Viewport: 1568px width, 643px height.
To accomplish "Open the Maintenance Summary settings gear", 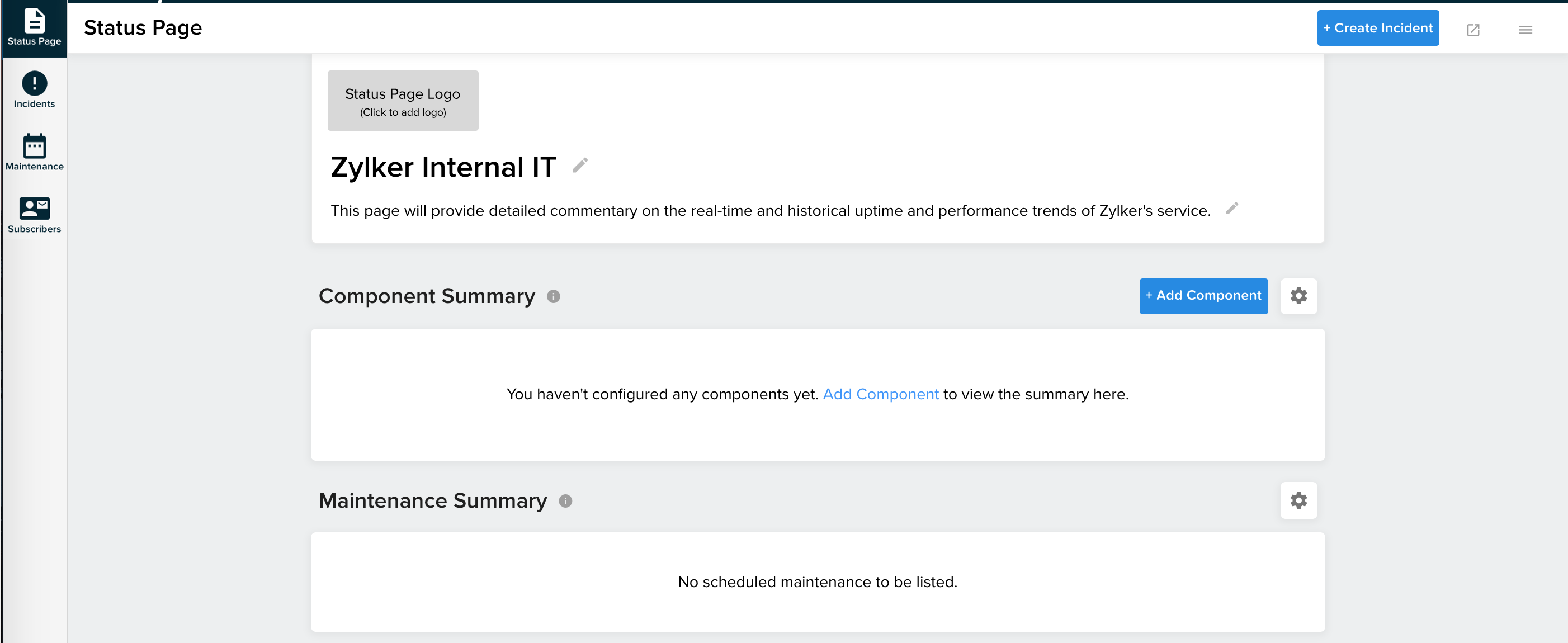I will click(1299, 500).
